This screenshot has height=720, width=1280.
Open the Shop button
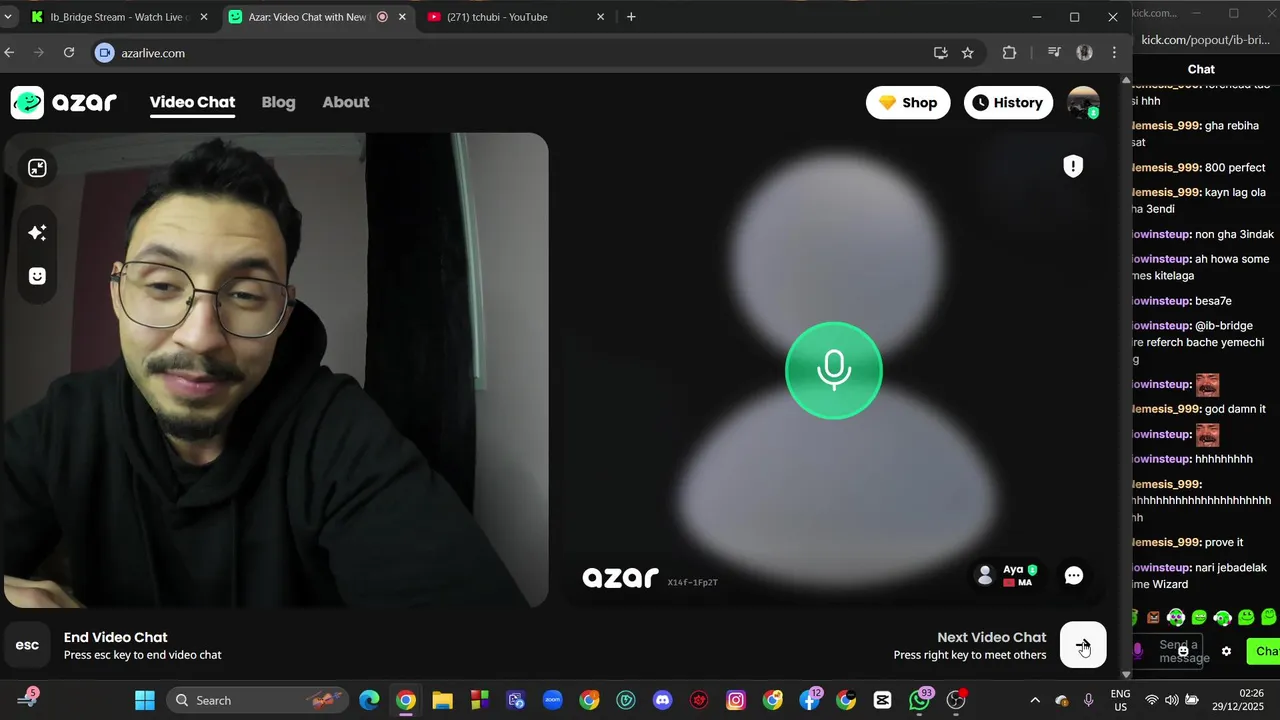click(x=908, y=102)
